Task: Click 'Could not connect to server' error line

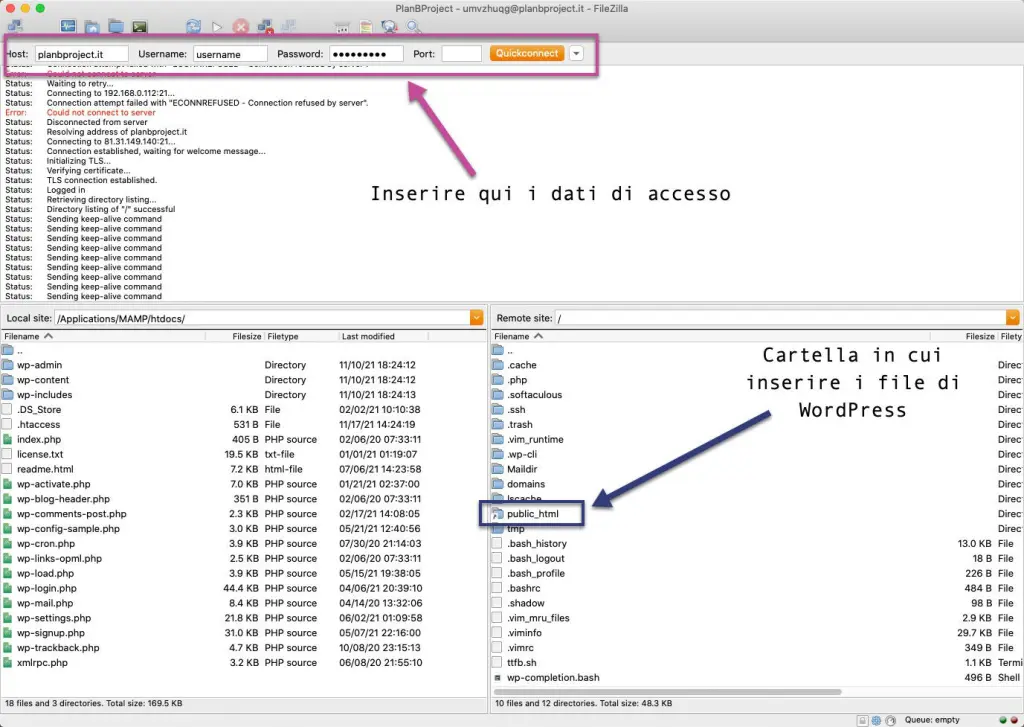Action: (101, 112)
